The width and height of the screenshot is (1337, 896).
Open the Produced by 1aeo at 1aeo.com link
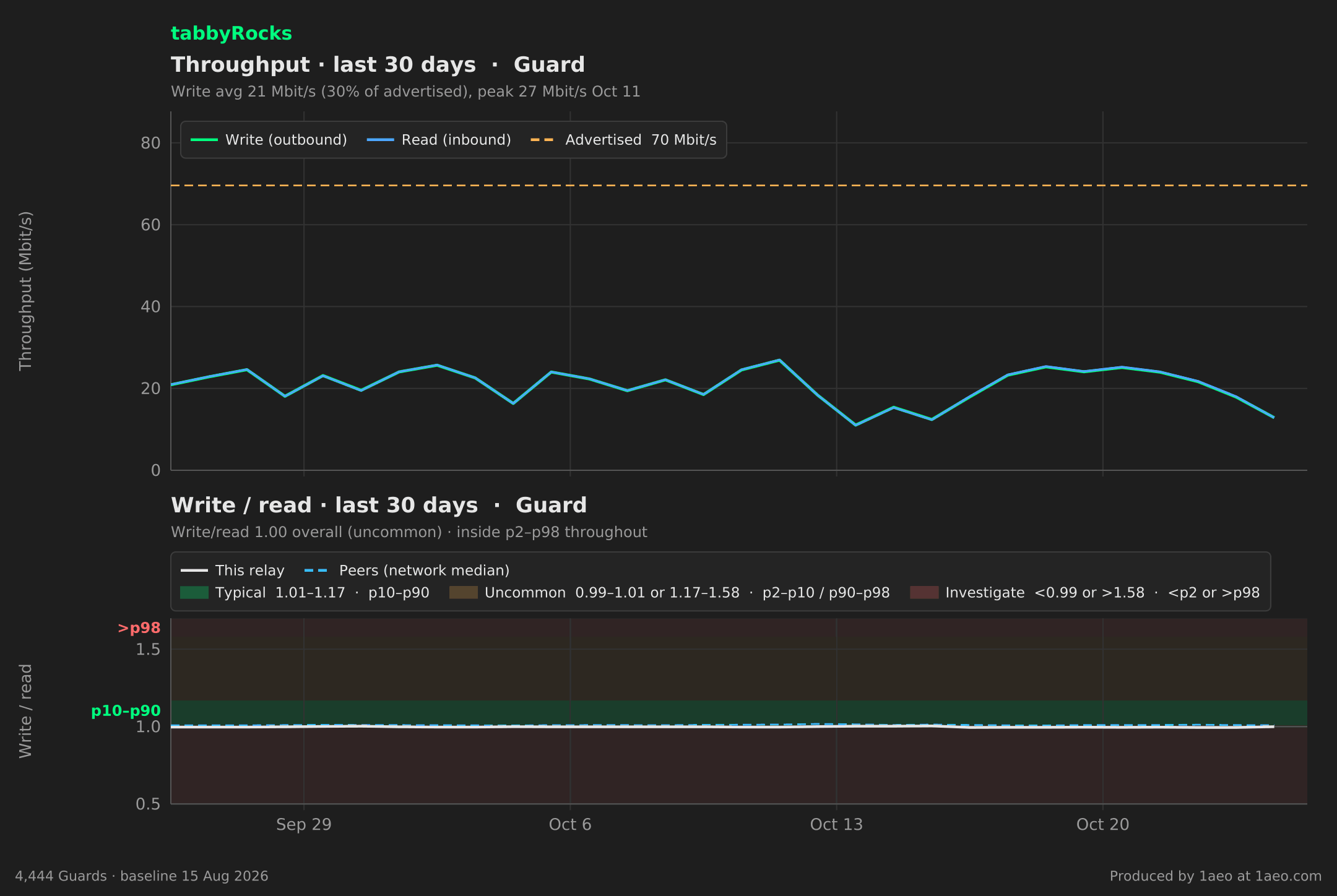click(x=1216, y=876)
